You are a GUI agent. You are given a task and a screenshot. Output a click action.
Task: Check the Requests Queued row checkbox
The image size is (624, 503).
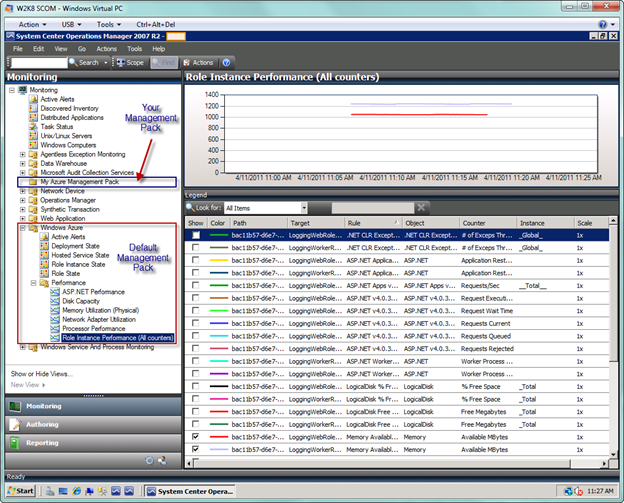pyautogui.click(x=195, y=336)
